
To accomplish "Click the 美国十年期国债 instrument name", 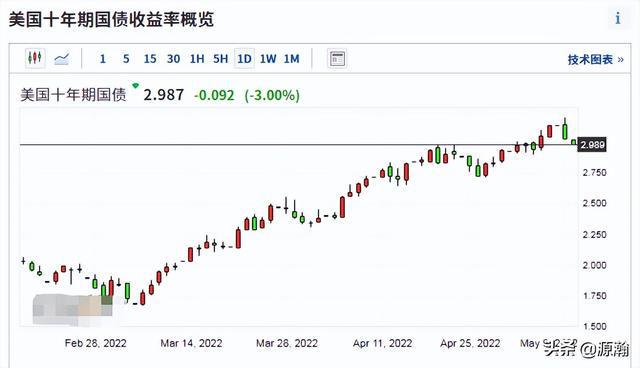I will [73, 95].
